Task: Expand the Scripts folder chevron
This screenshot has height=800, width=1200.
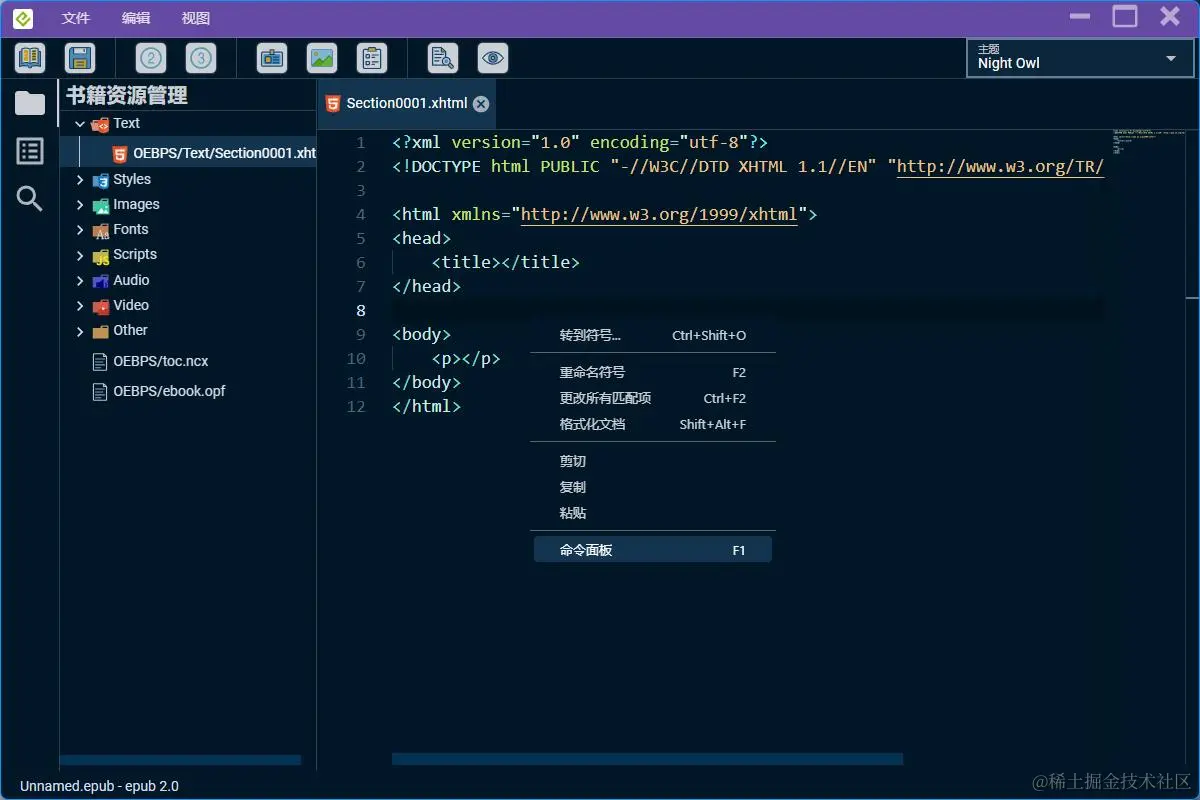Action: (x=80, y=255)
